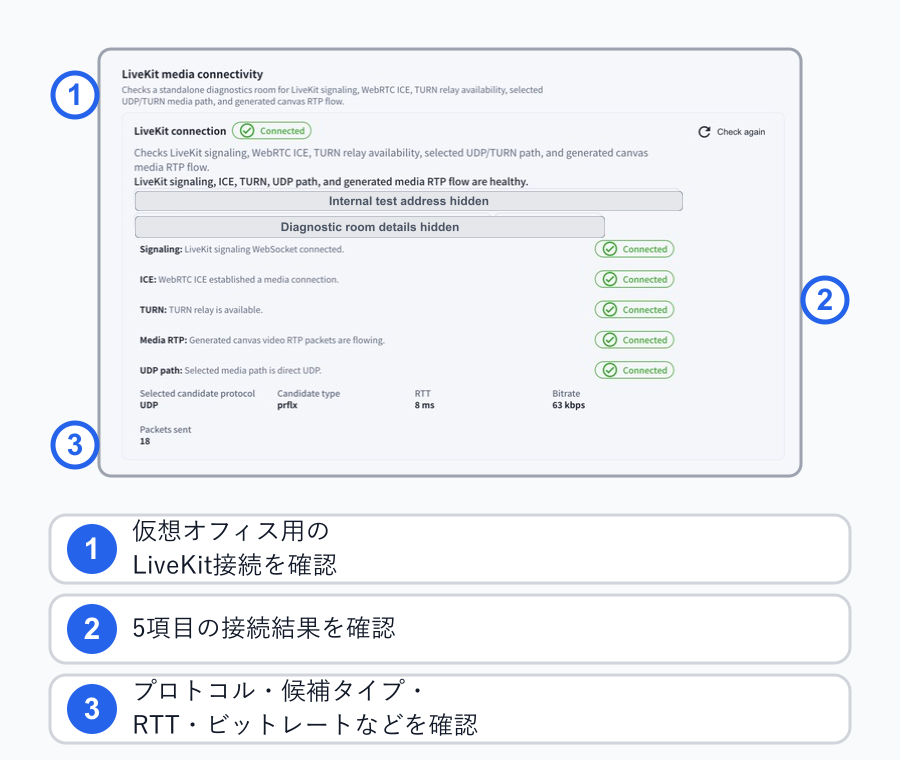Click 'ICE: WebRTC ICE established a media connection.' text
The image size is (900, 760).
[x=239, y=280]
